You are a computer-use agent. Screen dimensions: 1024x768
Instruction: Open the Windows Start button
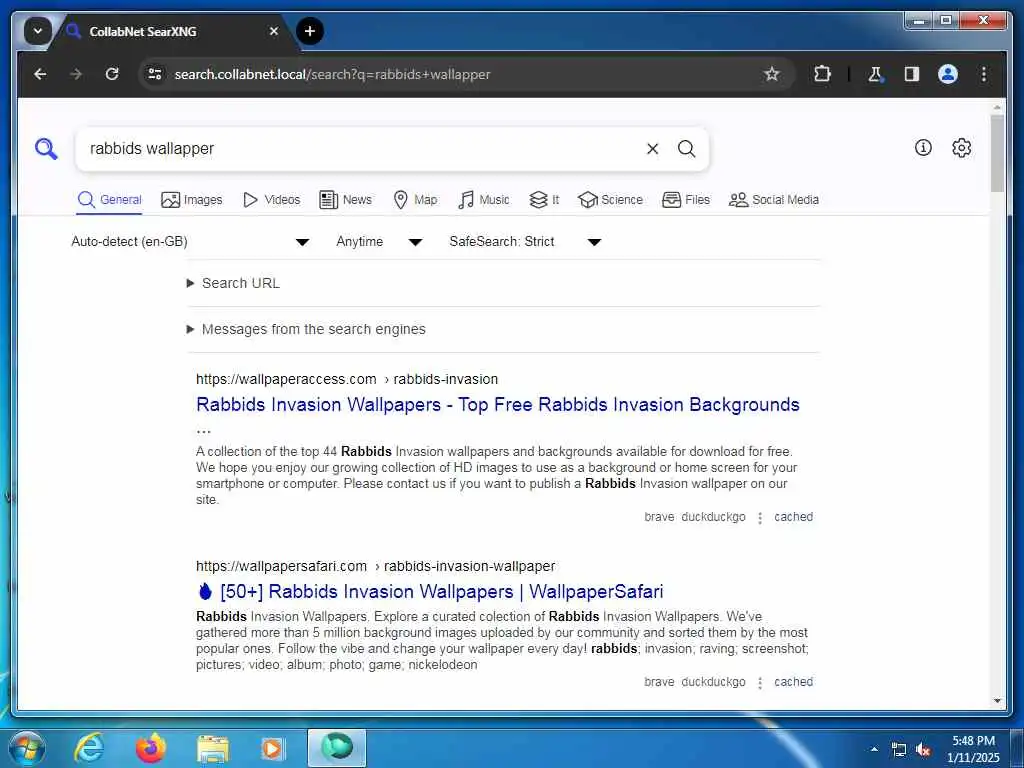pyautogui.click(x=27, y=748)
